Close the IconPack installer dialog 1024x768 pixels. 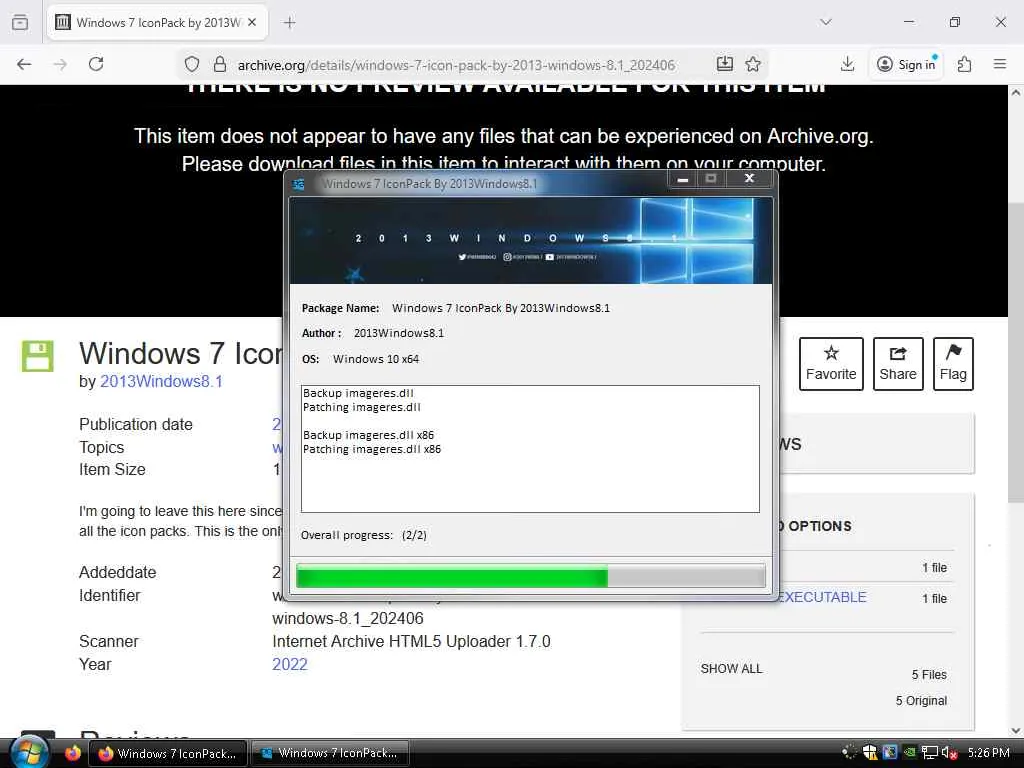(x=750, y=178)
